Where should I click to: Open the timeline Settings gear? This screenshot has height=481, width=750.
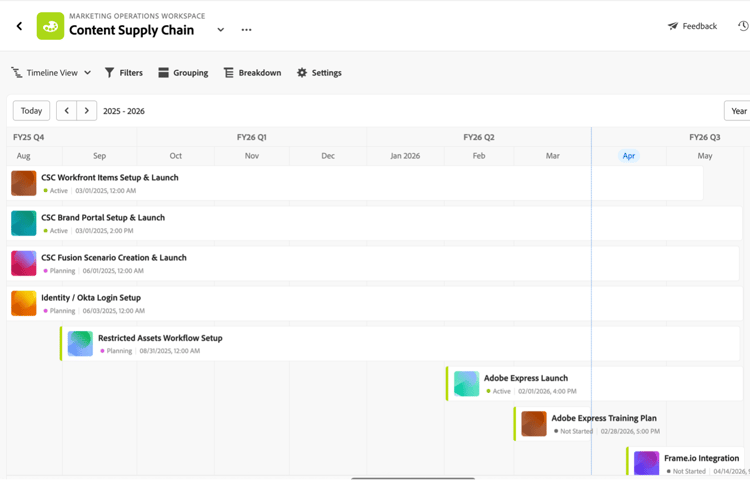[319, 73]
